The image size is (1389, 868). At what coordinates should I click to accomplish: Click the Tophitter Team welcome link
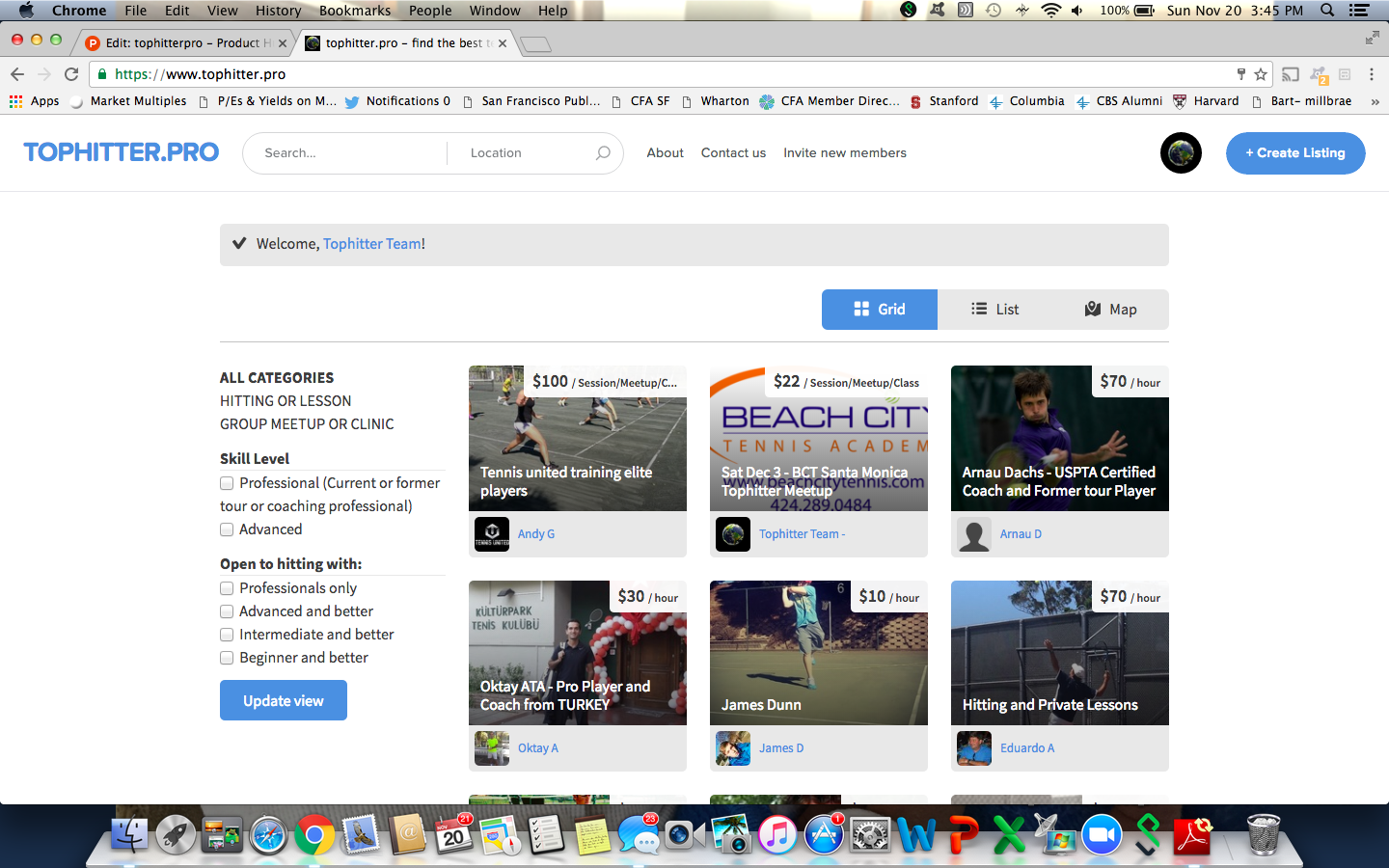click(371, 244)
